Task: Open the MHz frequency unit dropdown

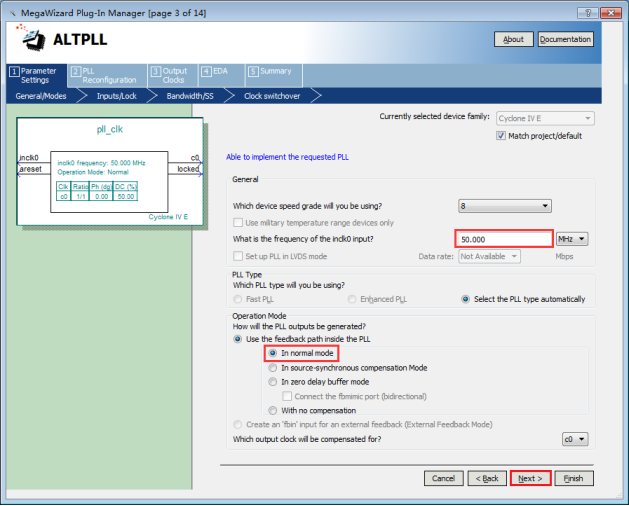Action: coord(572,239)
